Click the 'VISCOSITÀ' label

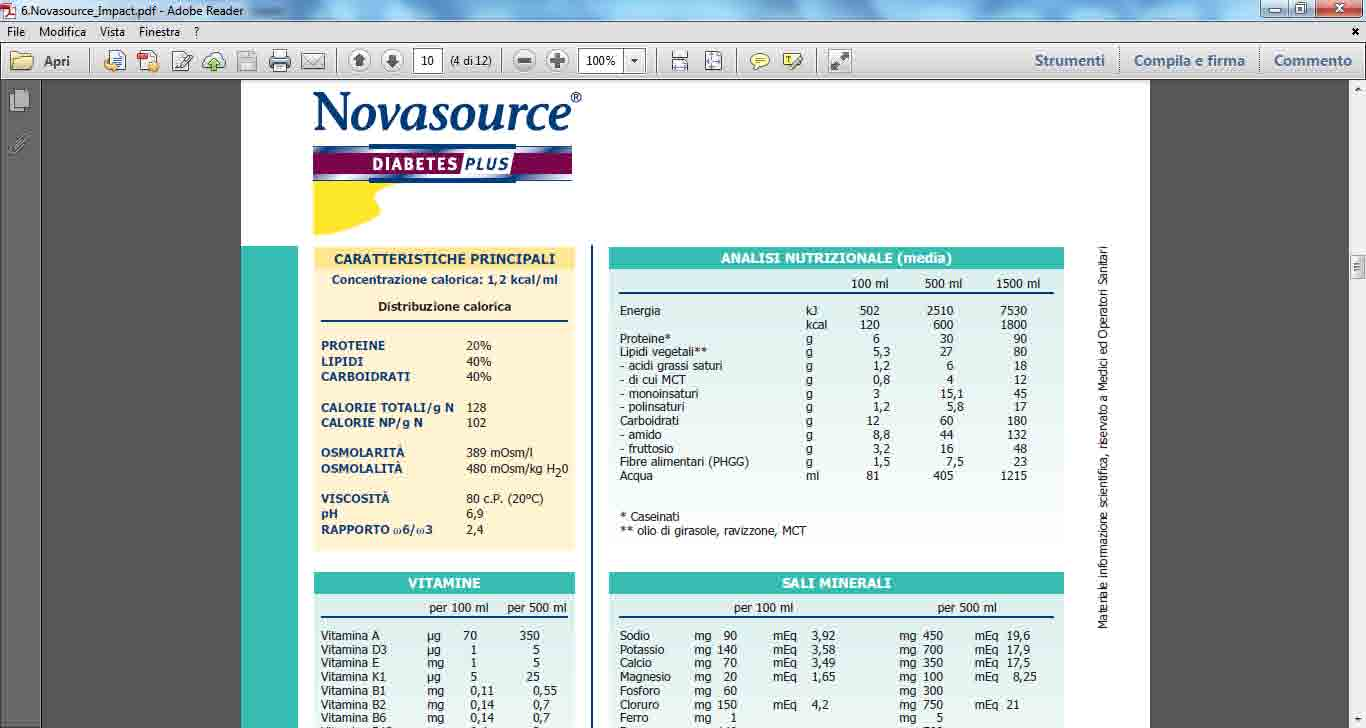[x=355, y=499]
